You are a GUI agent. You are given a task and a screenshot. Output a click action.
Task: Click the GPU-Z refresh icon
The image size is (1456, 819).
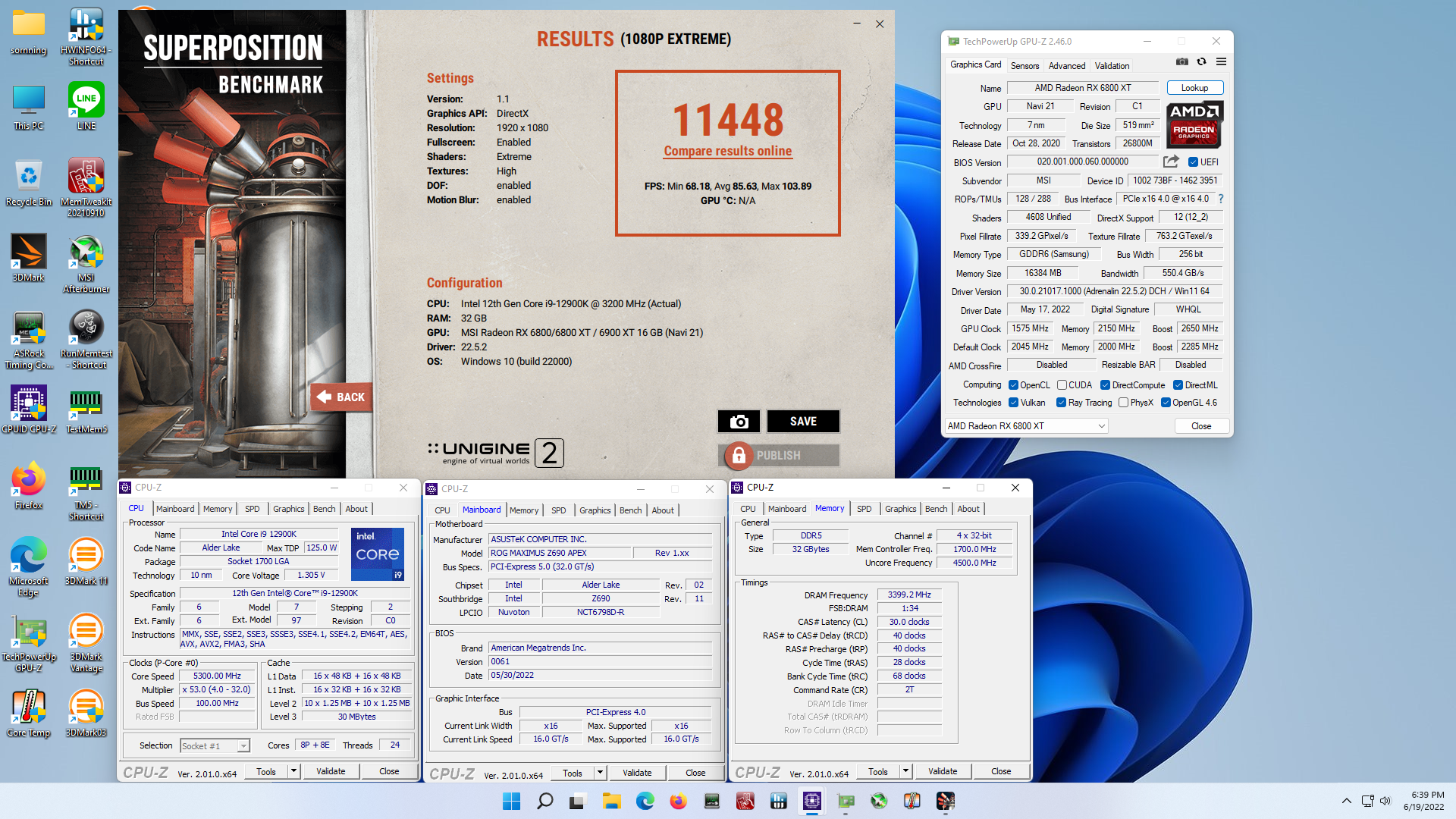pyautogui.click(x=1201, y=61)
